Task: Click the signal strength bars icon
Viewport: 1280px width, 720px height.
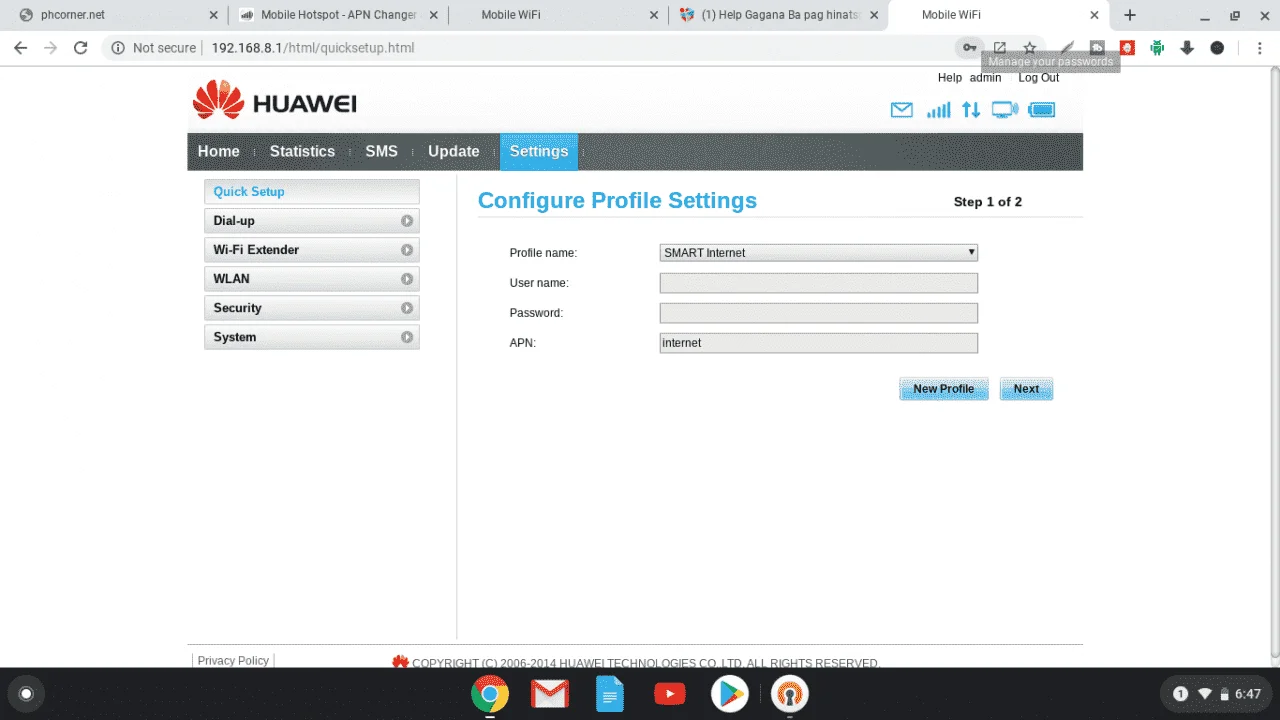Action: 938,110
